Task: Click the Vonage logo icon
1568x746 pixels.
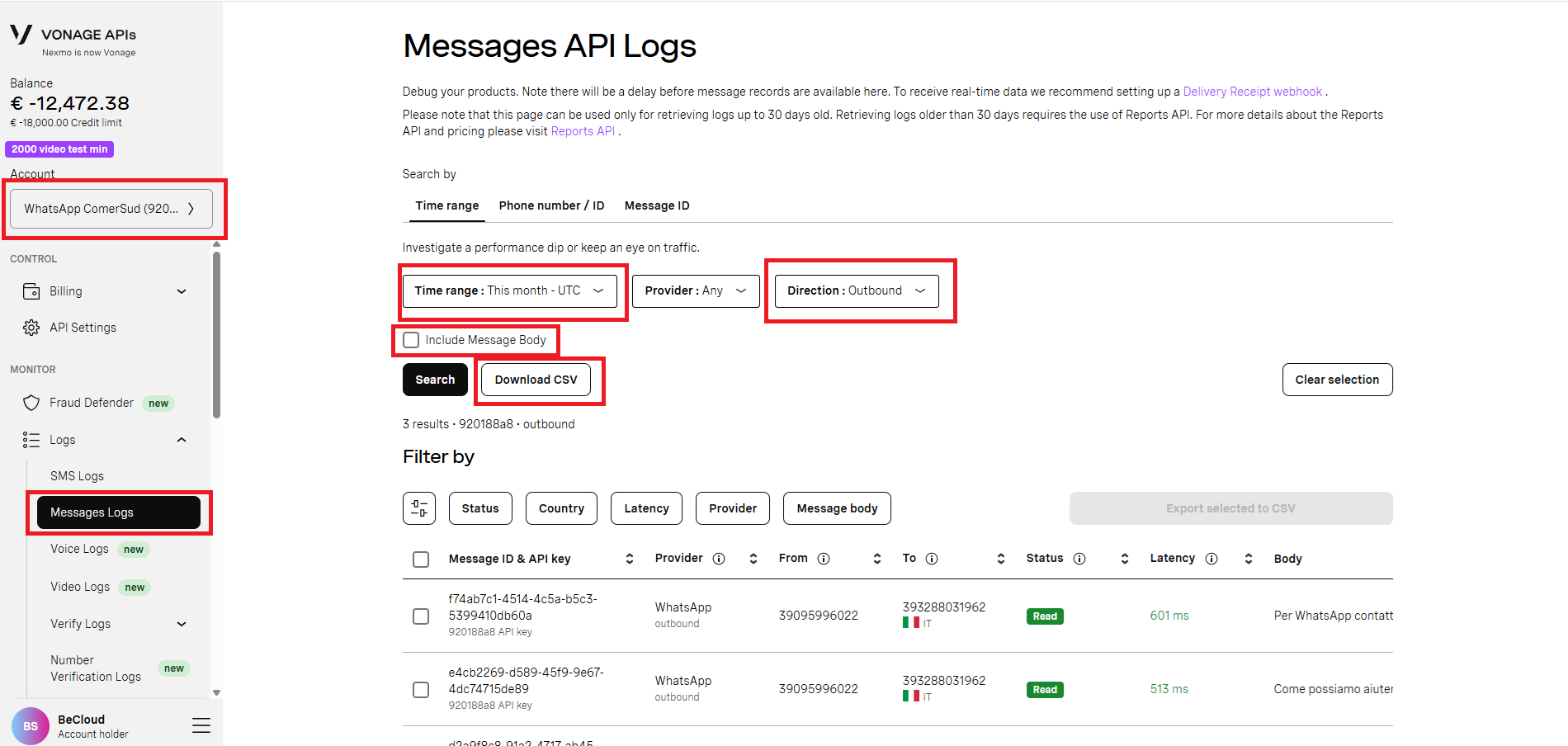Action: click(x=21, y=34)
